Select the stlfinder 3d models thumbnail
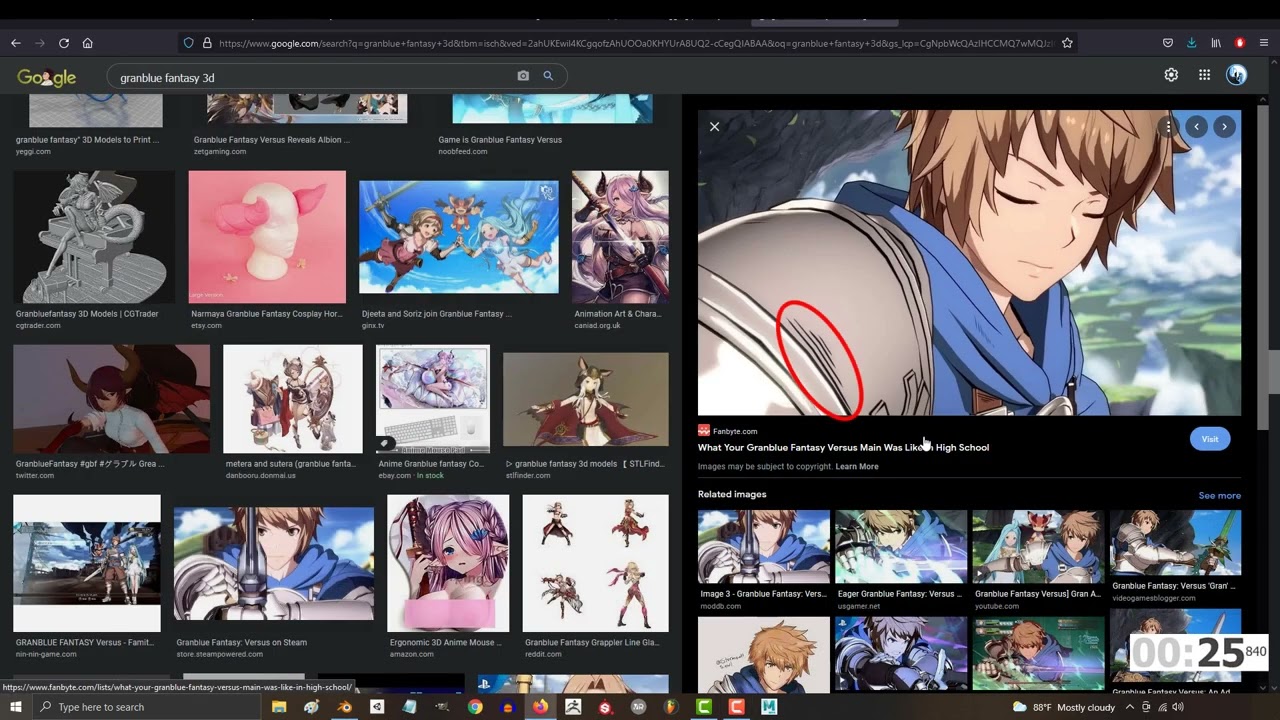1280x720 pixels. point(586,399)
